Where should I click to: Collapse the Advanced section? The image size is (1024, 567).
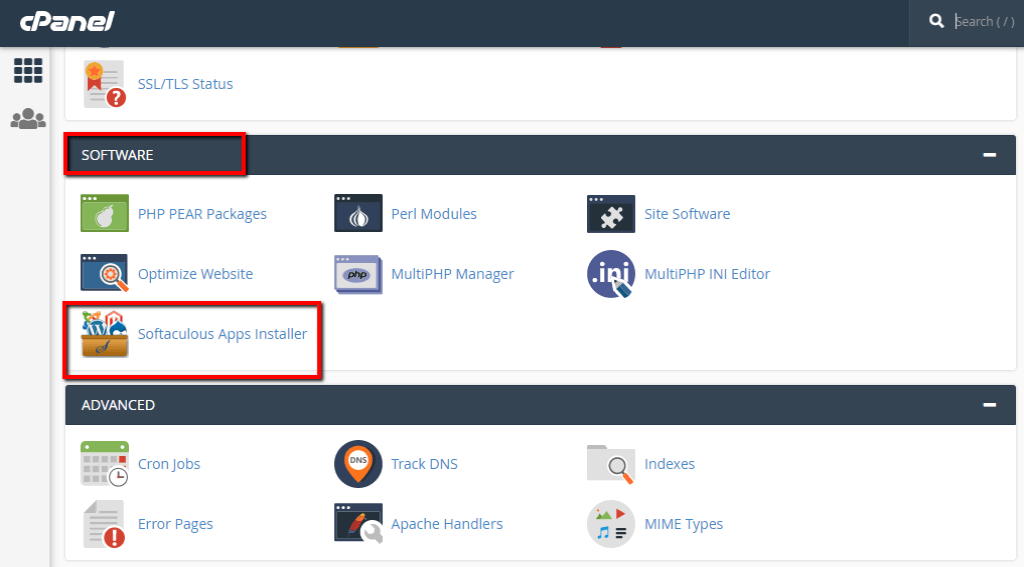[989, 405]
